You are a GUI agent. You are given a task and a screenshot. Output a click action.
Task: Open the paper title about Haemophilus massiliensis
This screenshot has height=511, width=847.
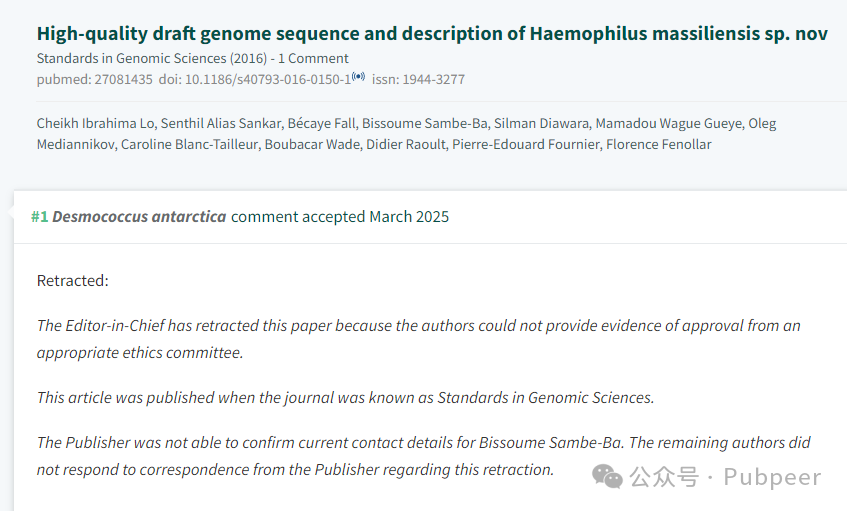(432, 33)
